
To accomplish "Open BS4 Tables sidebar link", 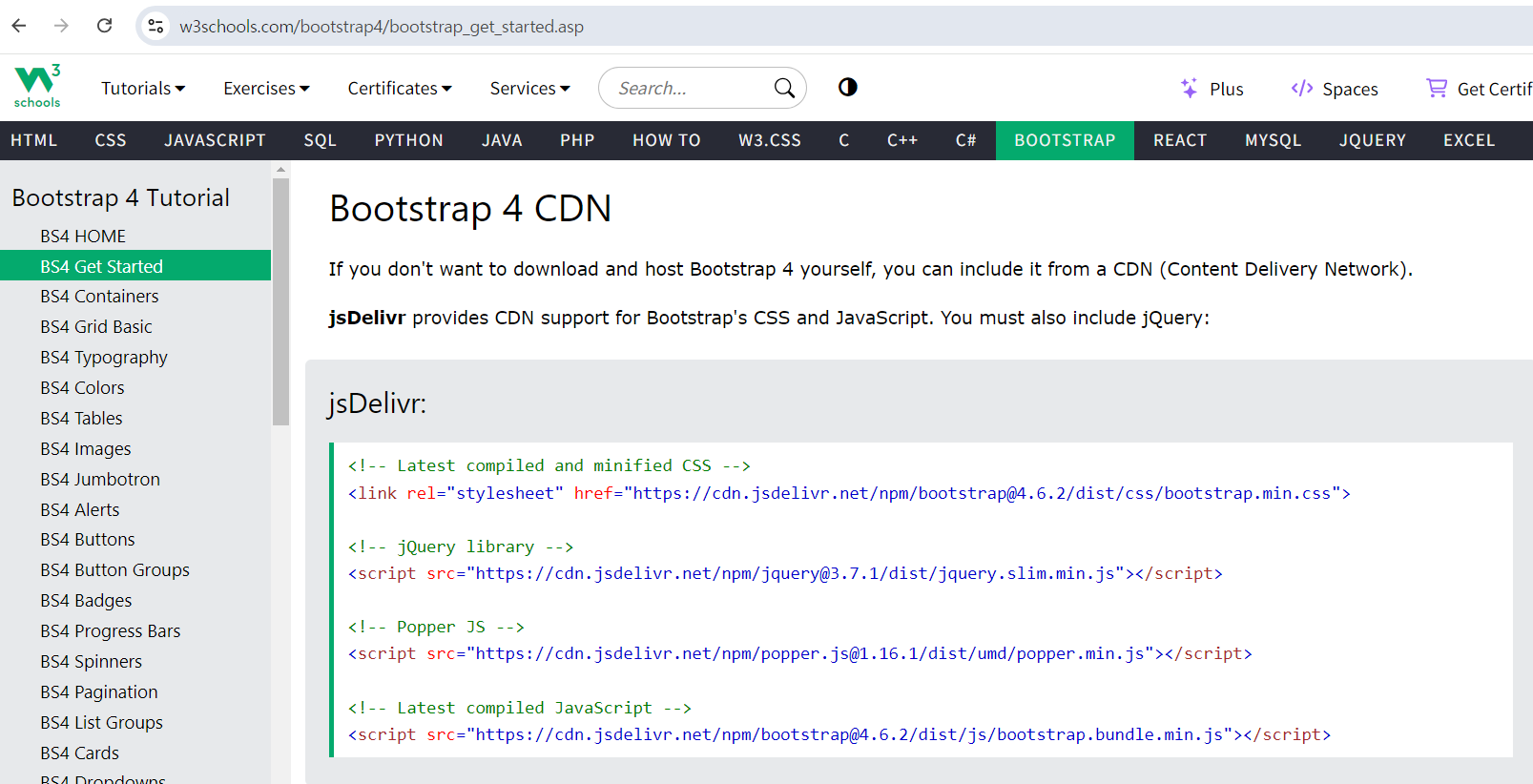I will (x=135, y=419).
